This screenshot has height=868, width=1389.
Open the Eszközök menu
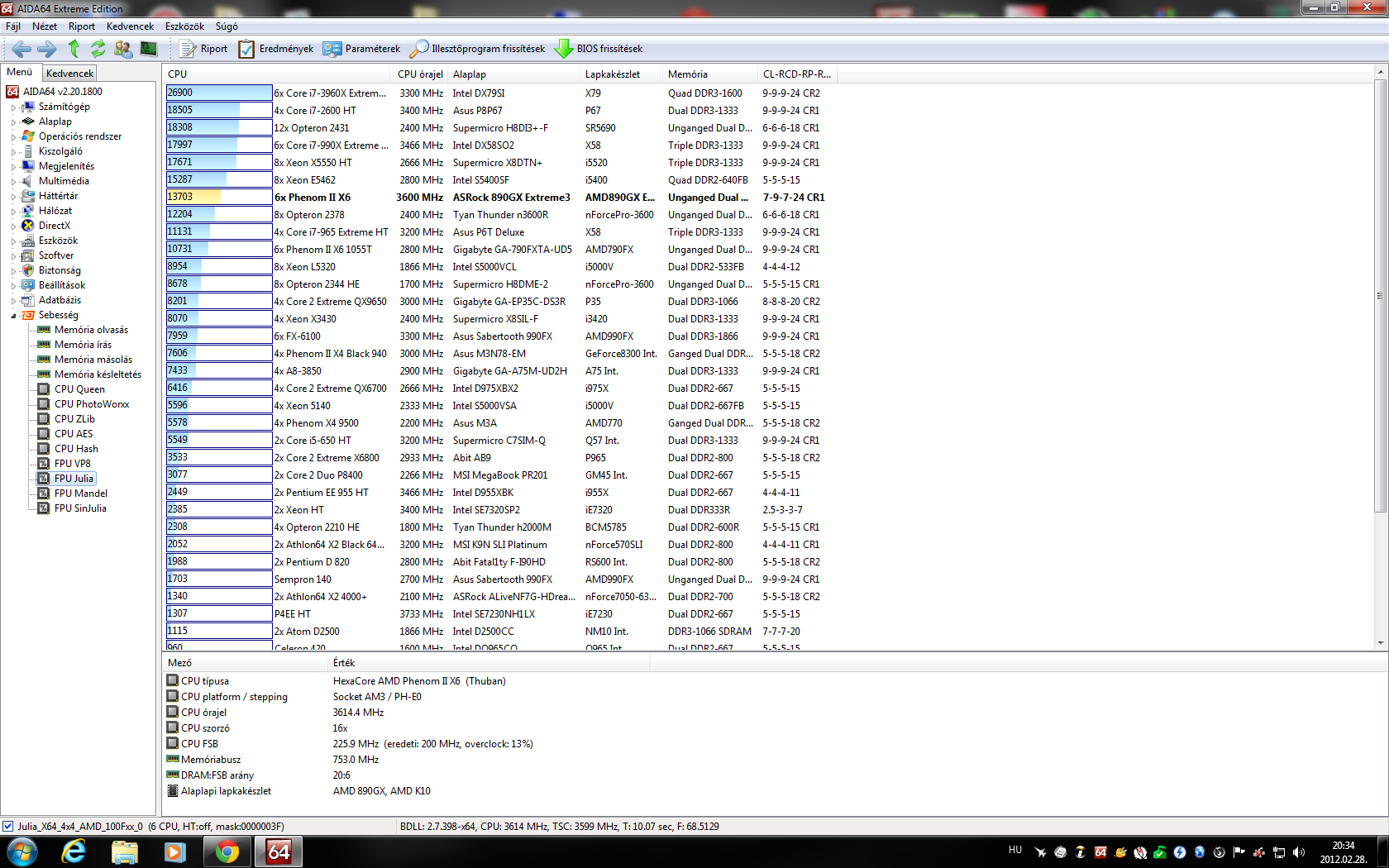click(x=184, y=26)
